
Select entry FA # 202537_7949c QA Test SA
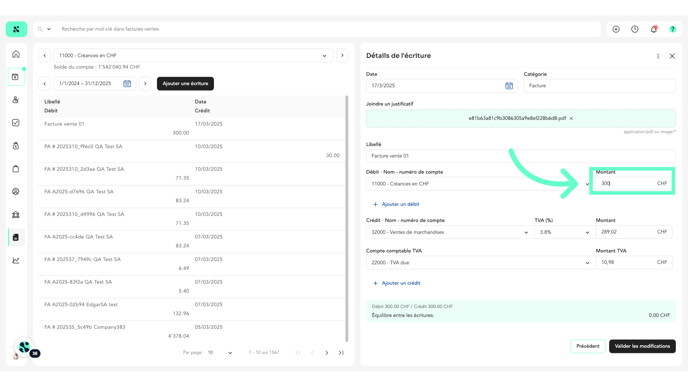point(192,264)
